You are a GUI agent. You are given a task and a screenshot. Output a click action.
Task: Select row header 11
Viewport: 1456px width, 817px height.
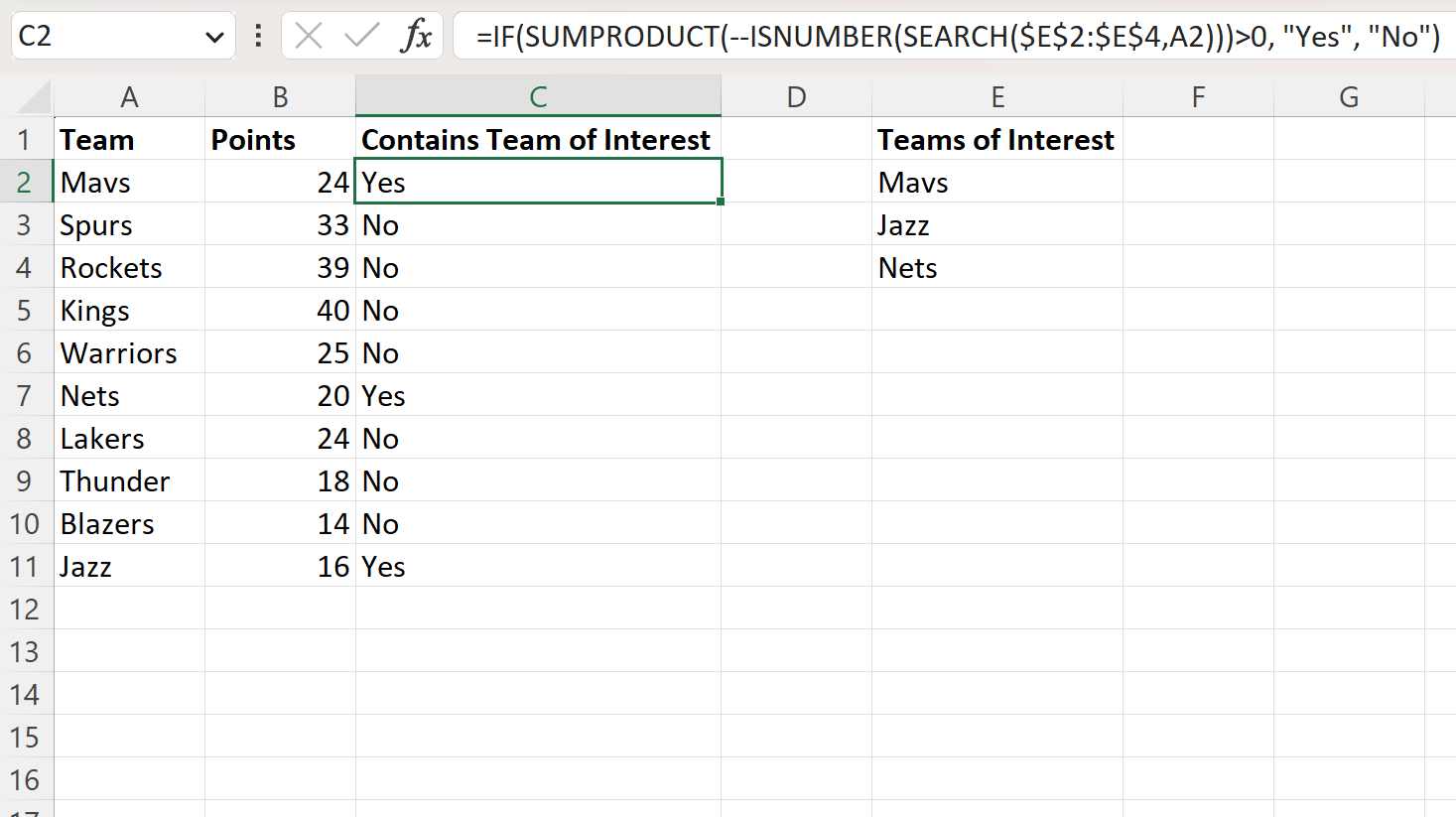coord(27,566)
